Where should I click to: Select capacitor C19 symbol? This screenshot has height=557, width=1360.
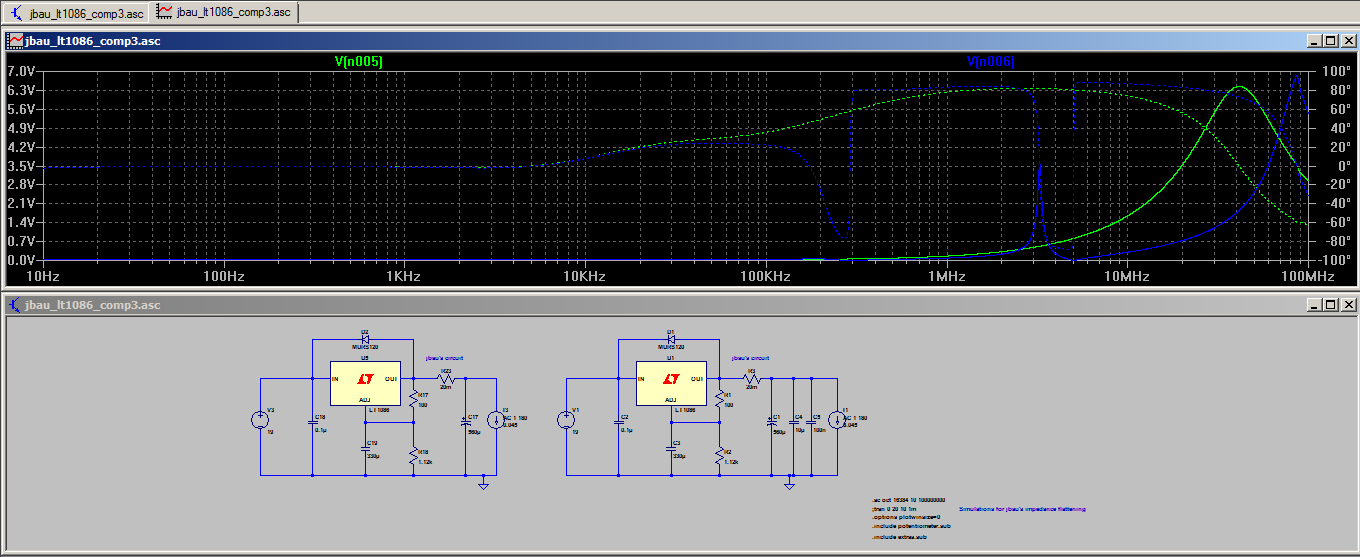[x=365, y=449]
